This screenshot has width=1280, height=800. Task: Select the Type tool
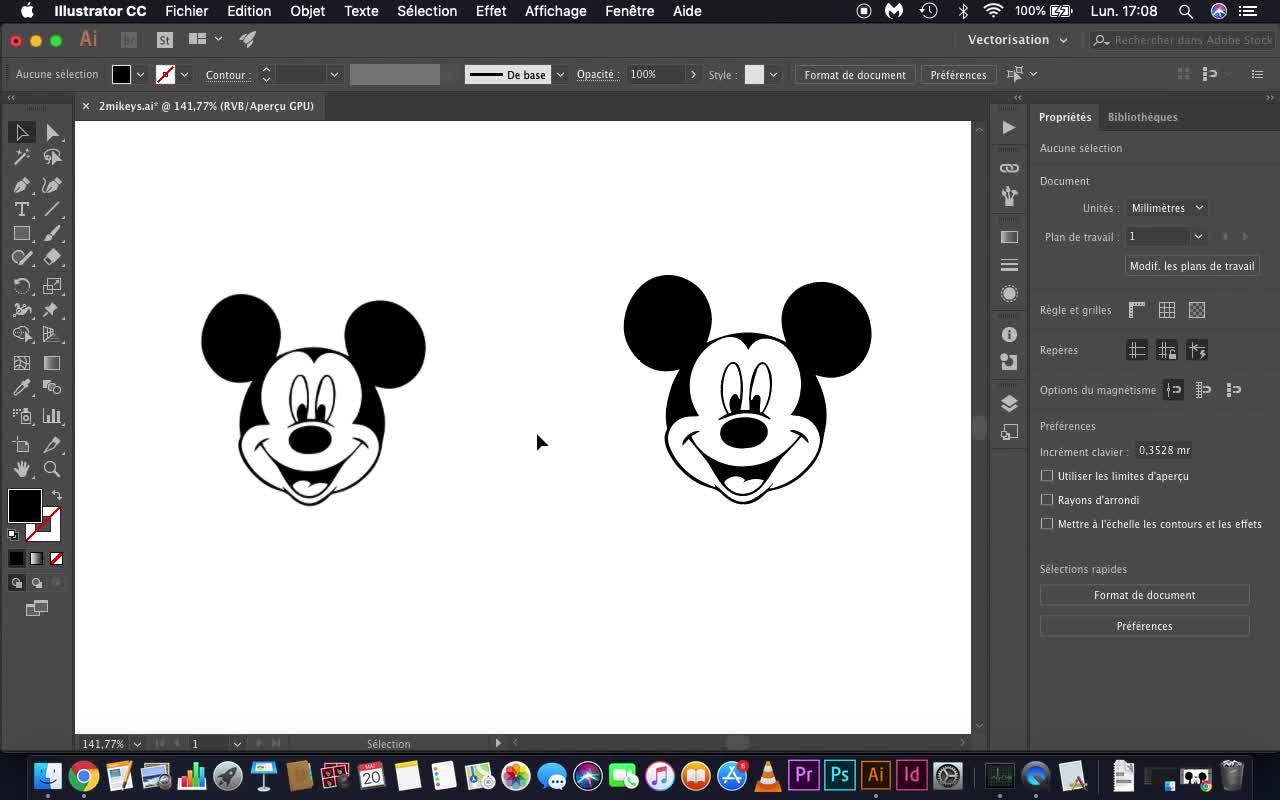(21, 209)
